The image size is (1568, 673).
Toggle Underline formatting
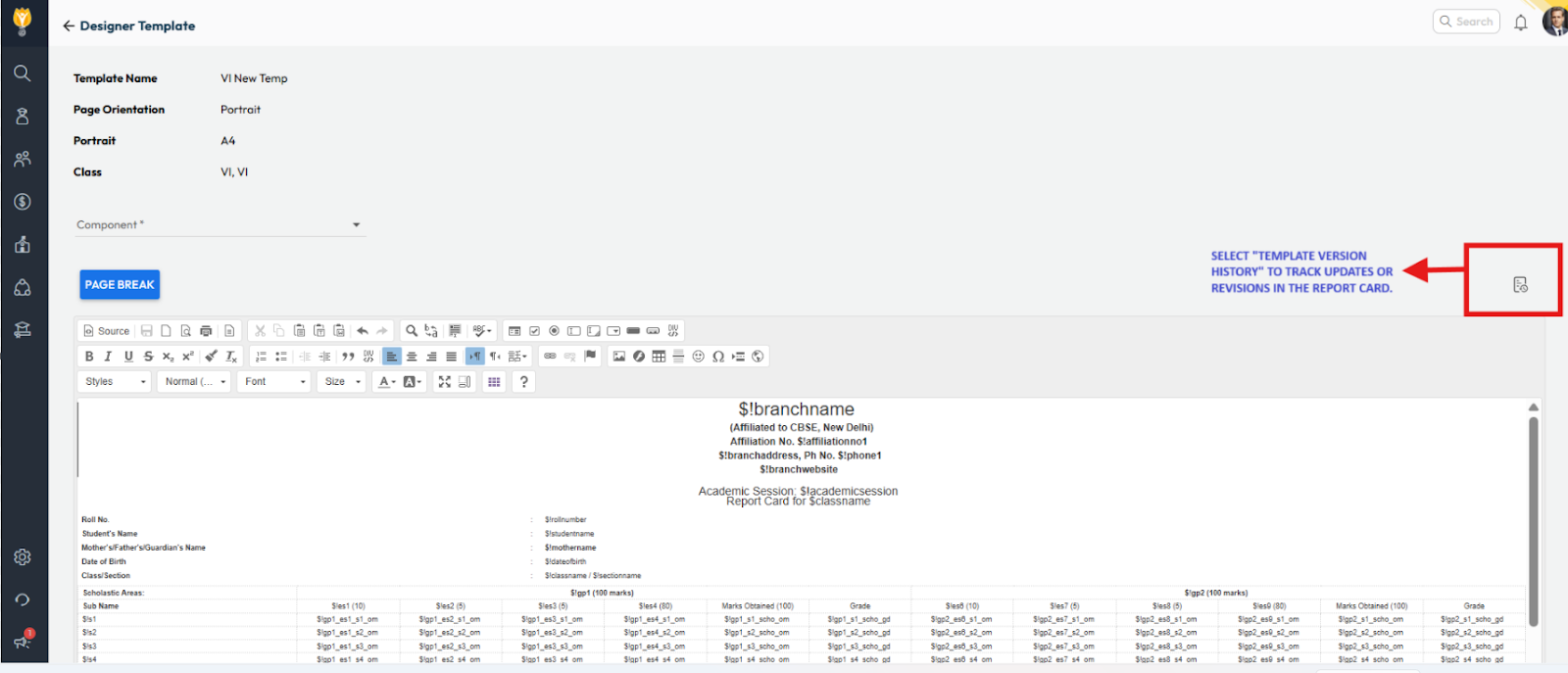pos(128,357)
